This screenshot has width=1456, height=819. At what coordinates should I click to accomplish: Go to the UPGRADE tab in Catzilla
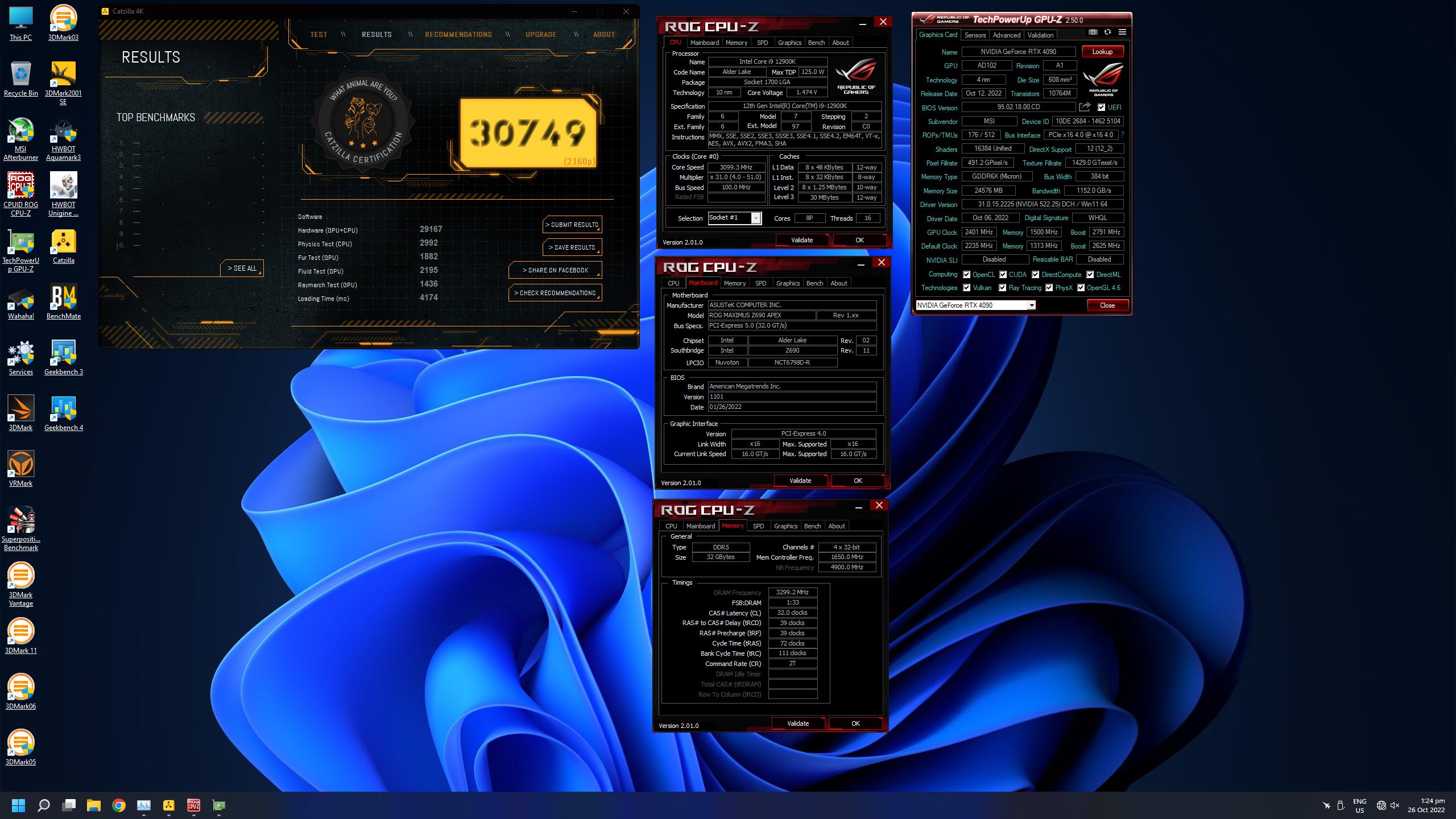point(541,35)
